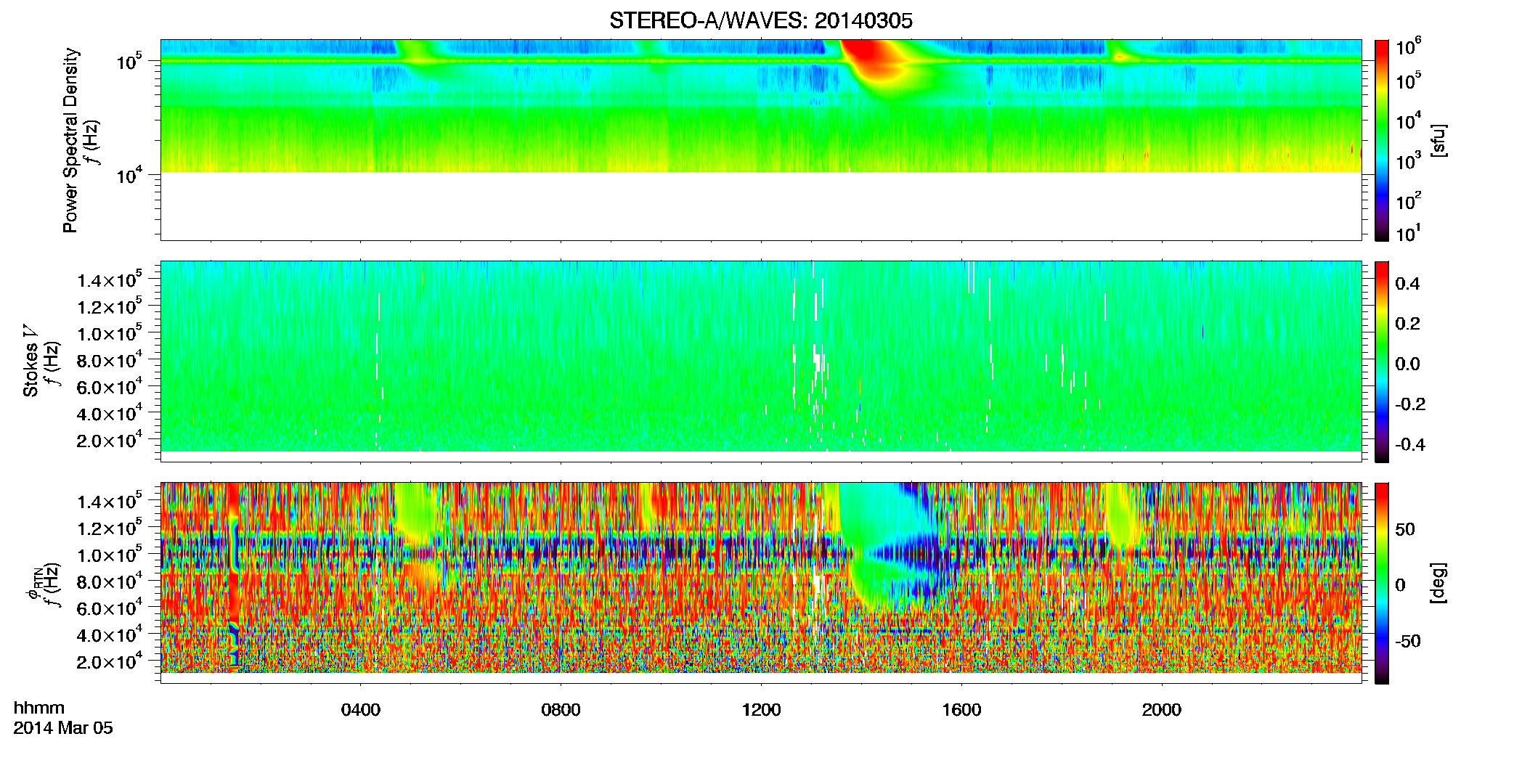Click the 1600 time tick label

coord(961,710)
